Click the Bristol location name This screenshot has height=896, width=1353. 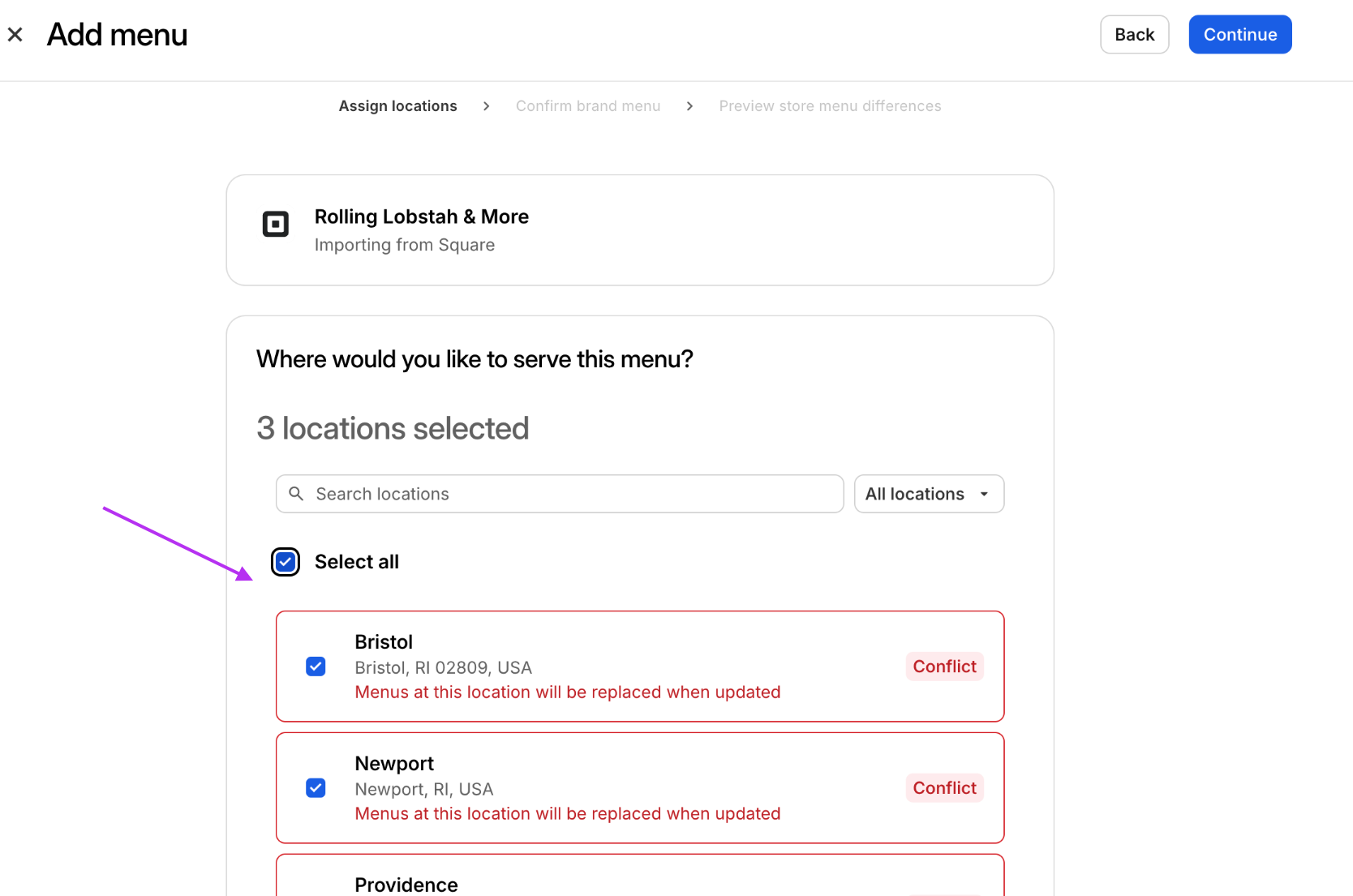pos(384,642)
